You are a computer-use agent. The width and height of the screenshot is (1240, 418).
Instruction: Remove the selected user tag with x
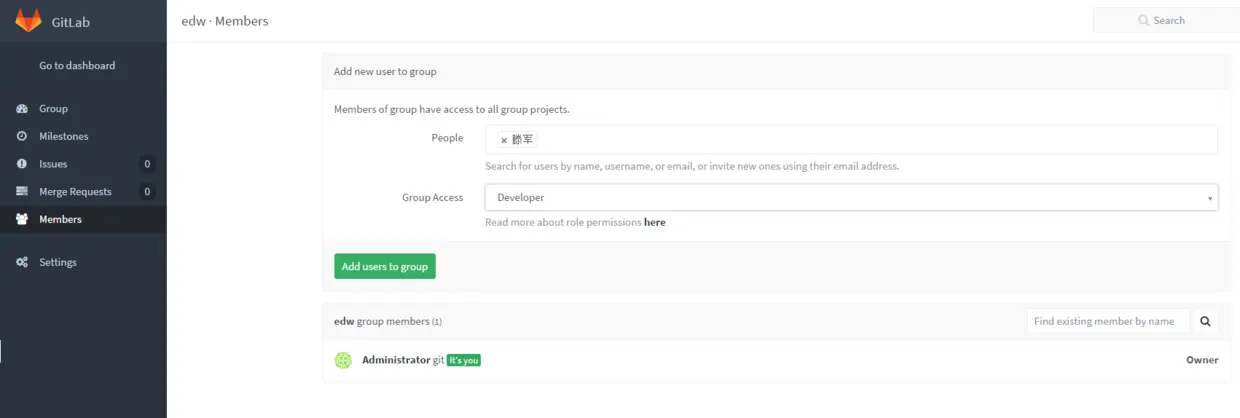[x=504, y=141]
